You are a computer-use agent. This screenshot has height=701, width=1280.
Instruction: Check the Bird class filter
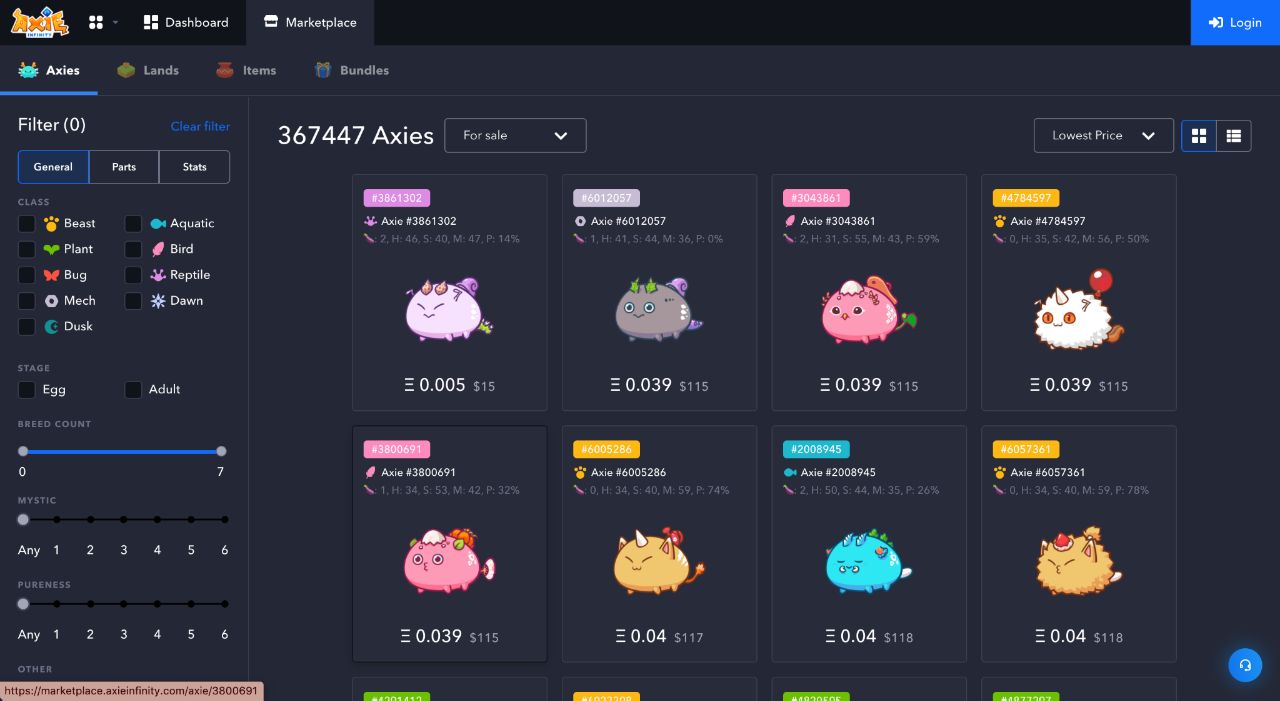point(133,249)
